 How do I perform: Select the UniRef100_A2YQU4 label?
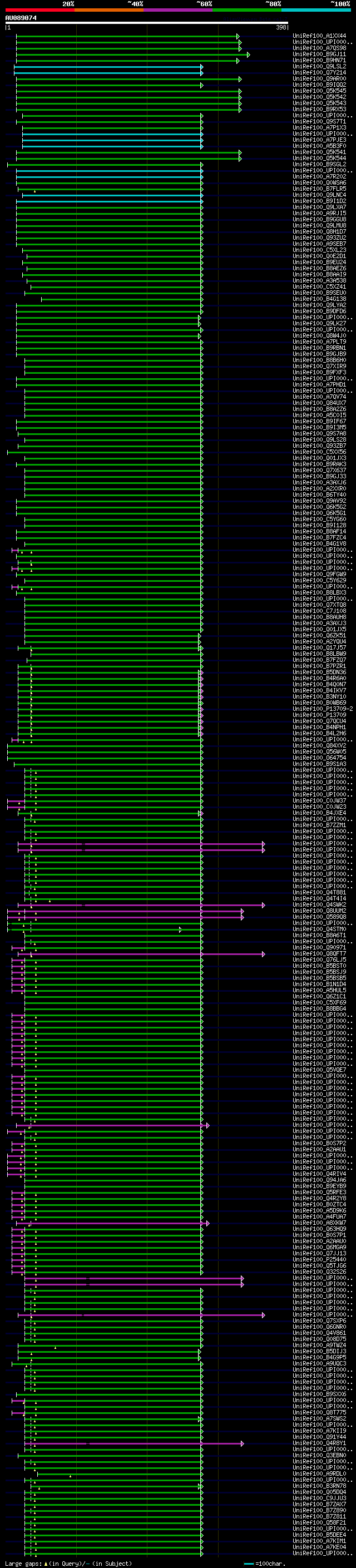click(319, 641)
